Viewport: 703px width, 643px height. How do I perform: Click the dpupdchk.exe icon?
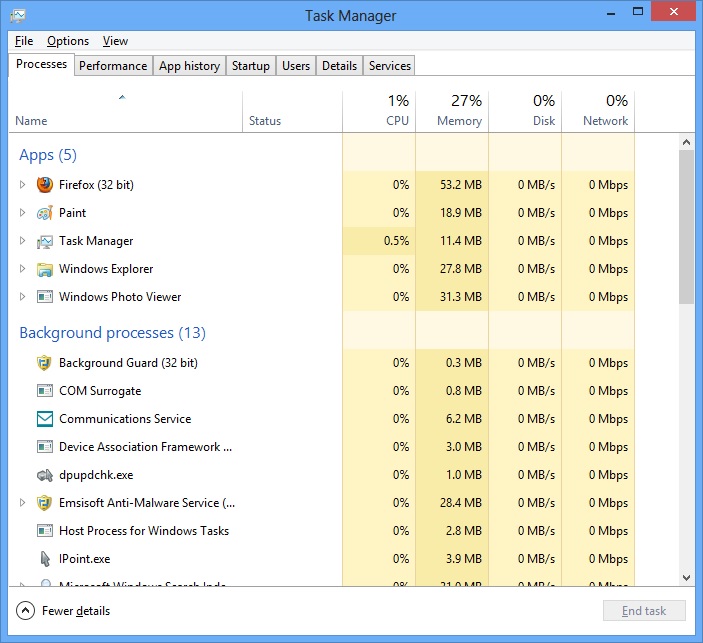pyautogui.click(x=44, y=475)
